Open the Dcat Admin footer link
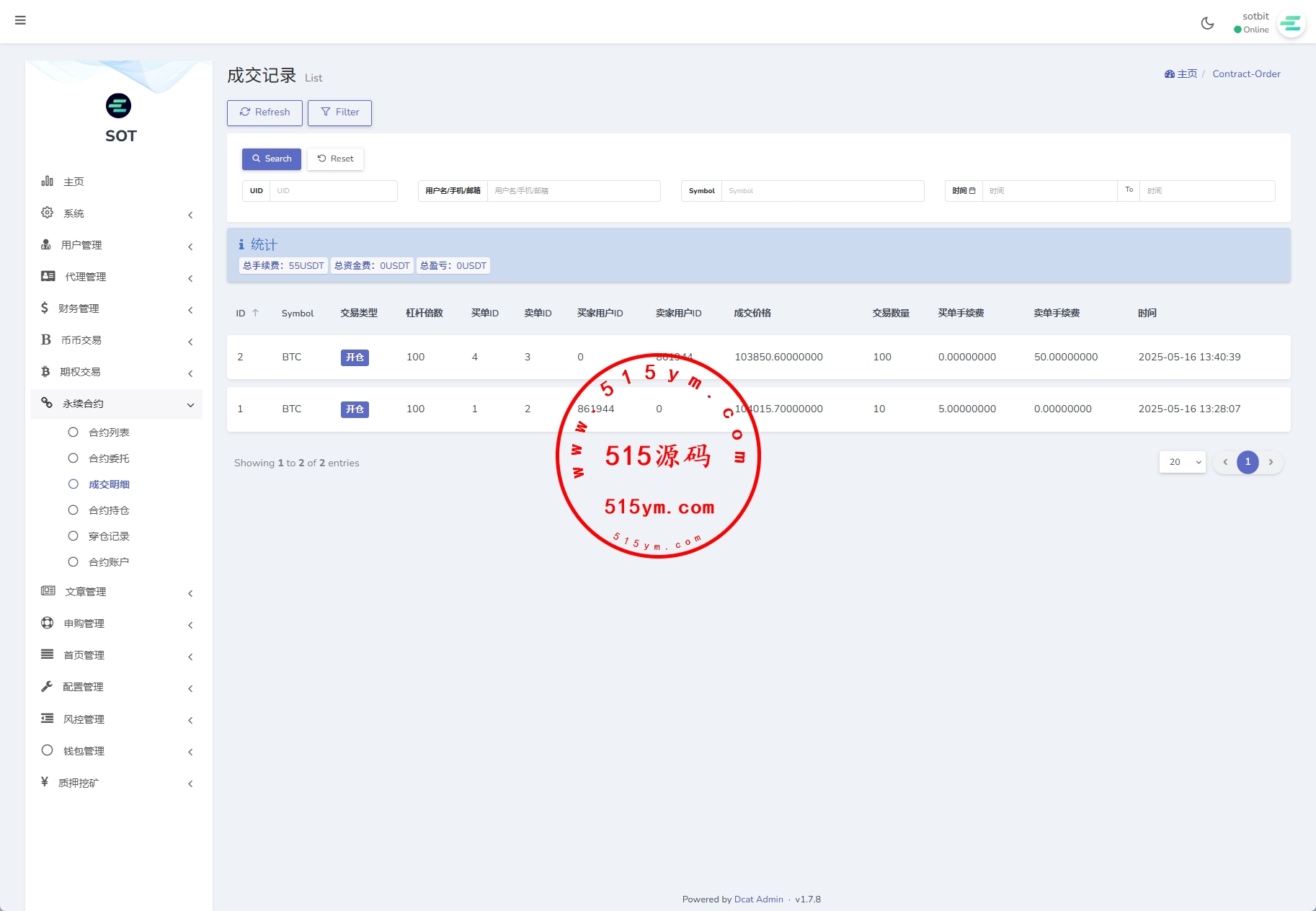Image resolution: width=1316 pixels, height=911 pixels. pyautogui.click(x=758, y=899)
